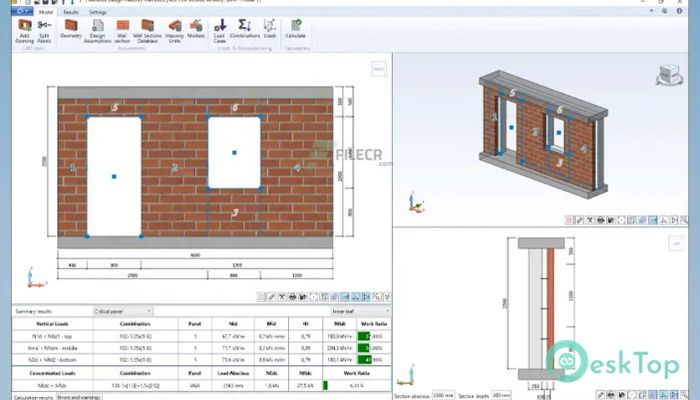The height and width of the screenshot is (400, 700).
Task: Run Calculate from the ribbon
Action: (295, 29)
